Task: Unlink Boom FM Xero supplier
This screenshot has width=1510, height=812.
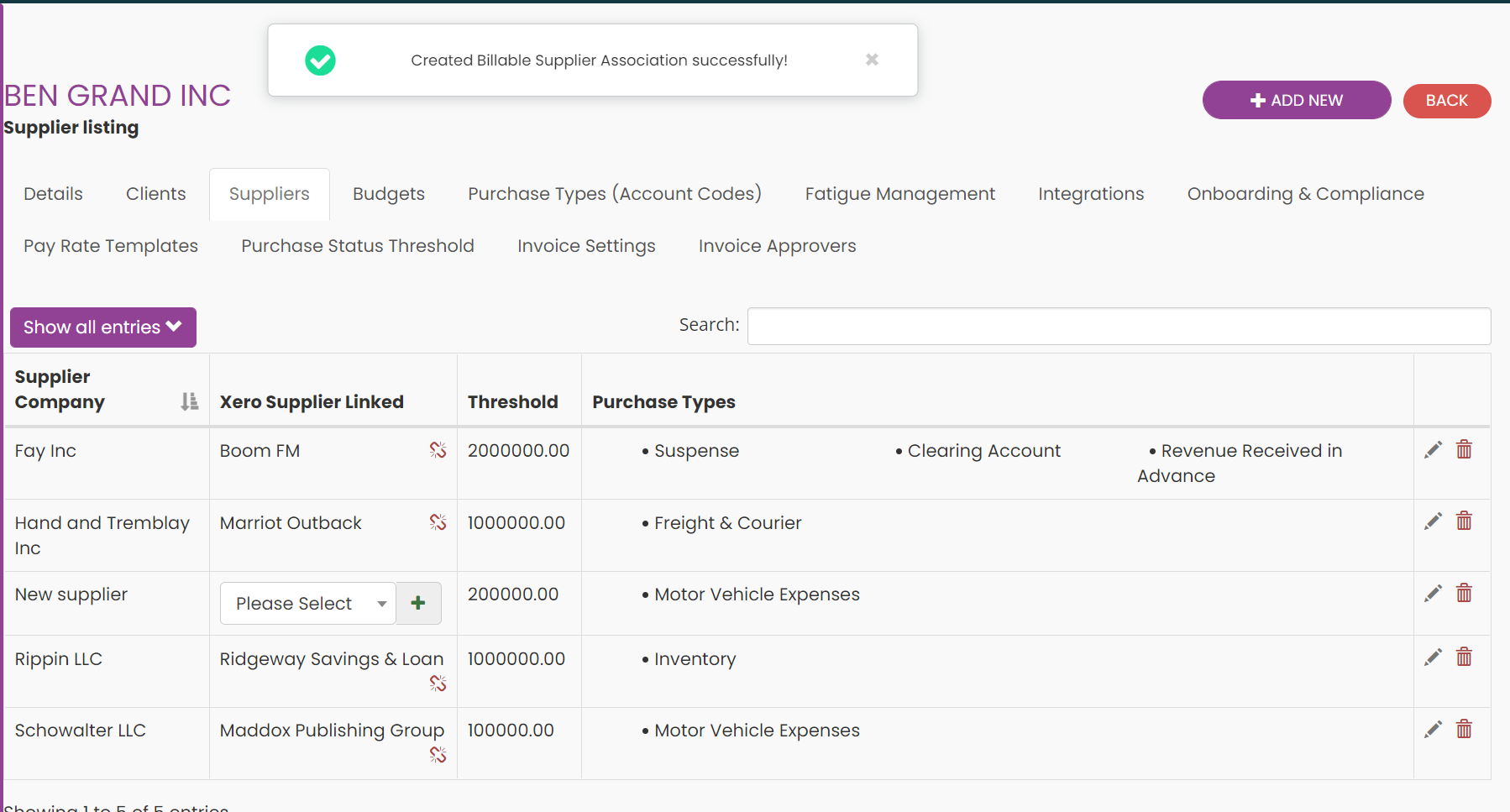Action: pyautogui.click(x=438, y=450)
